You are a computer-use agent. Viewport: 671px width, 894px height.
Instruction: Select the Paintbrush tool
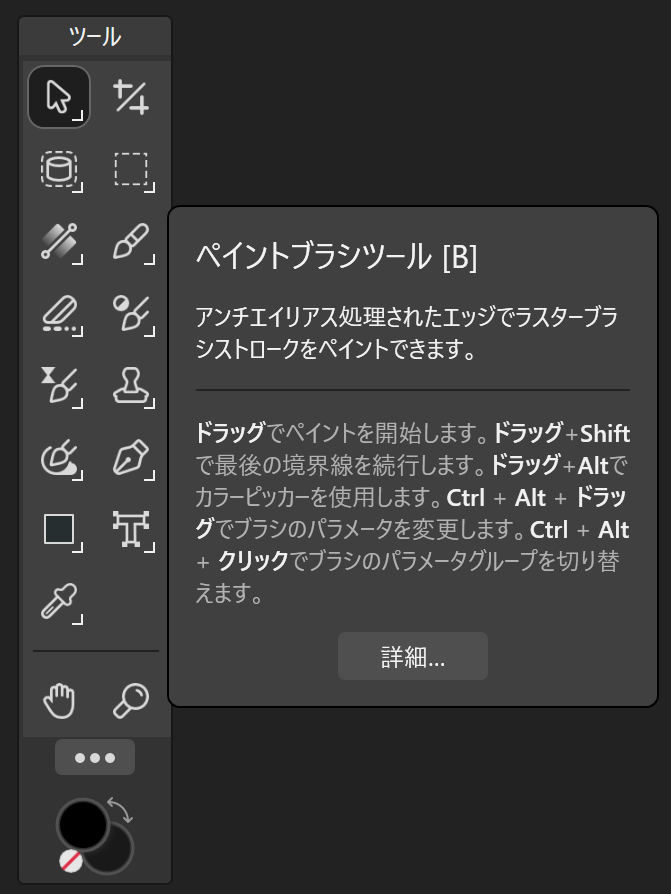pyautogui.click(x=130, y=242)
